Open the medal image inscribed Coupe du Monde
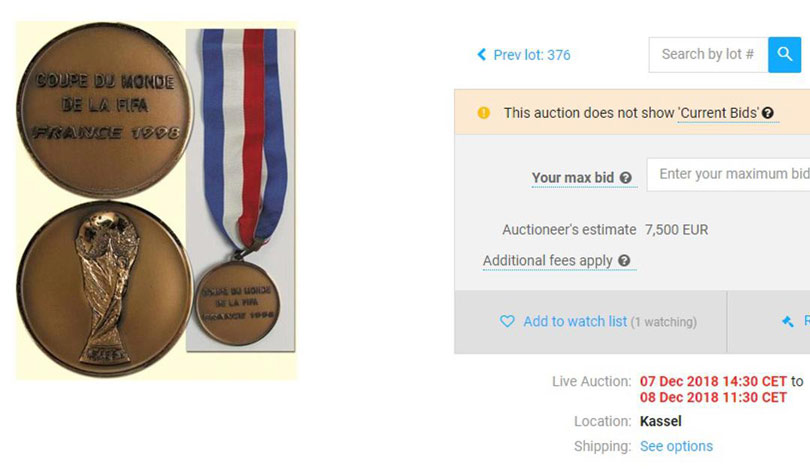This screenshot has height=473, width=810. [x=103, y=110]
